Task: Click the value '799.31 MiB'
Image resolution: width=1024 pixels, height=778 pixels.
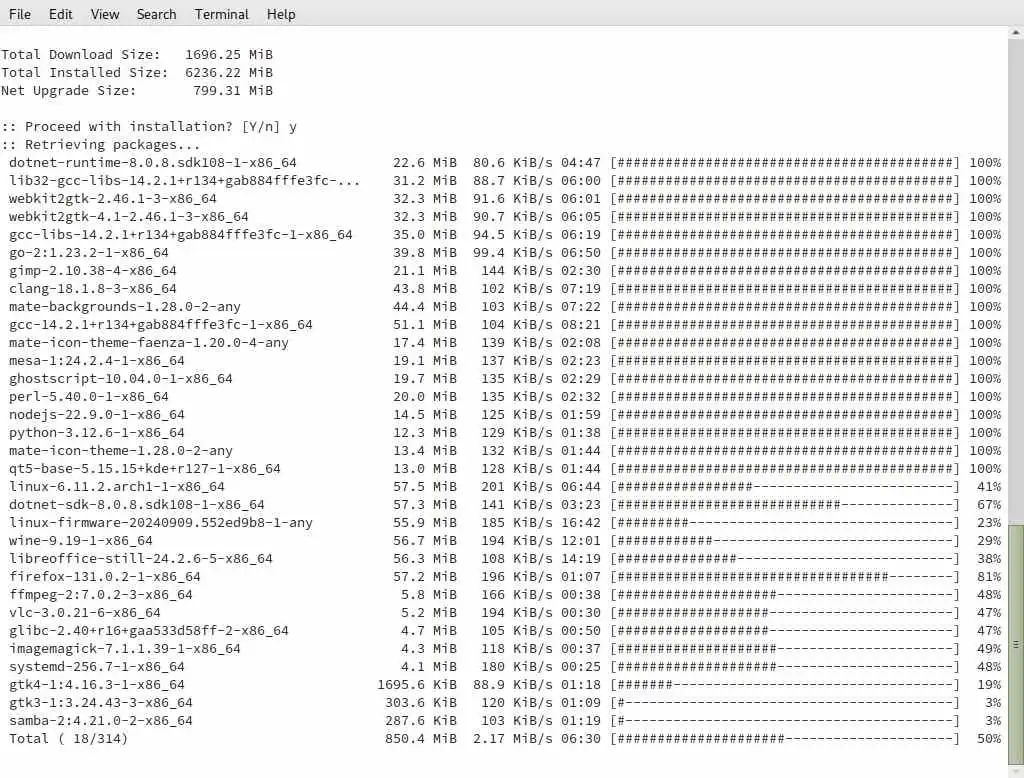Action: coord(232,90)
